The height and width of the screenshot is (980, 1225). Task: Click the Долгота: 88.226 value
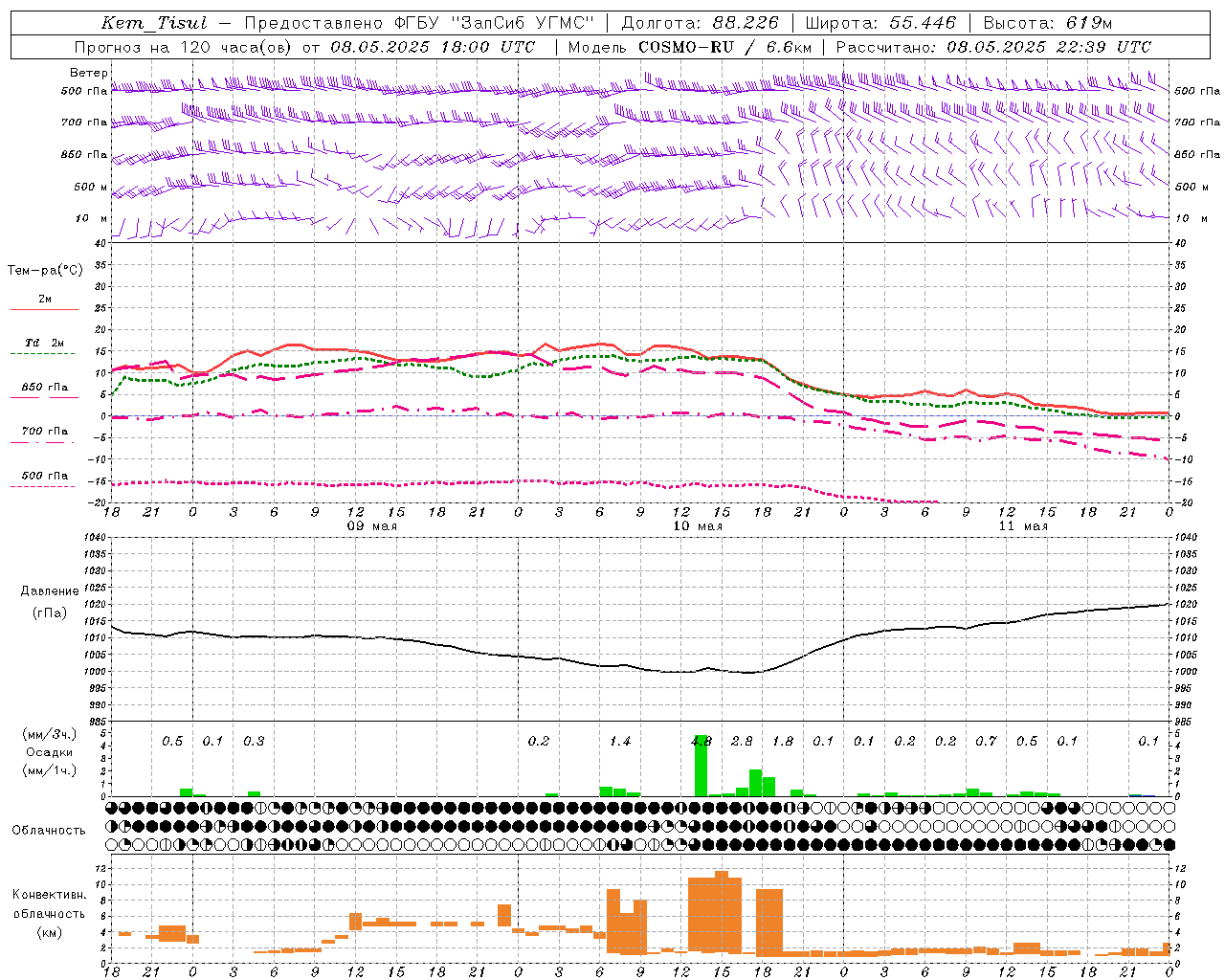tap(700, 23)
